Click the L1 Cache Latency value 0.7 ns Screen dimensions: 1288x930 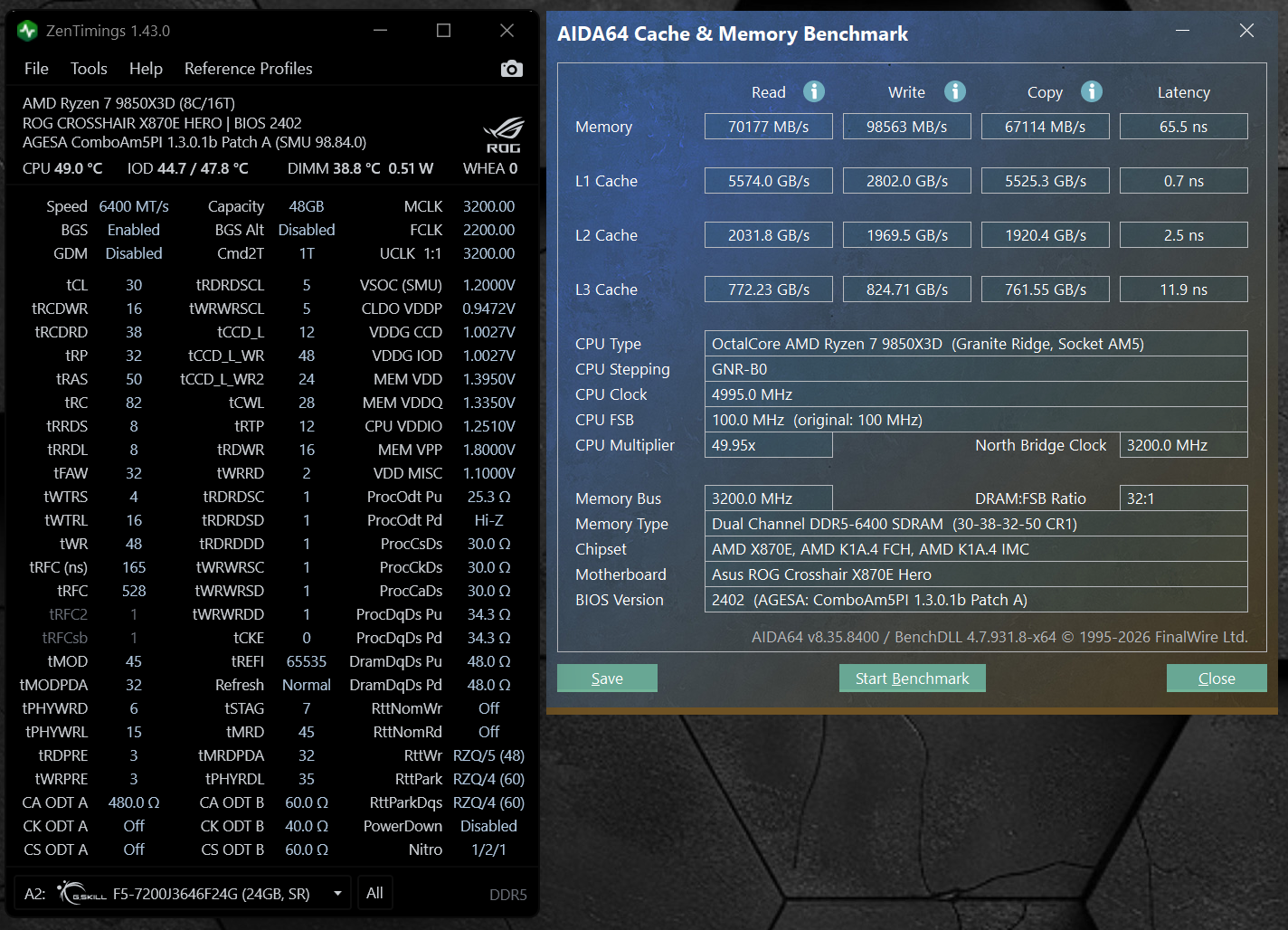click(1184, 181)
